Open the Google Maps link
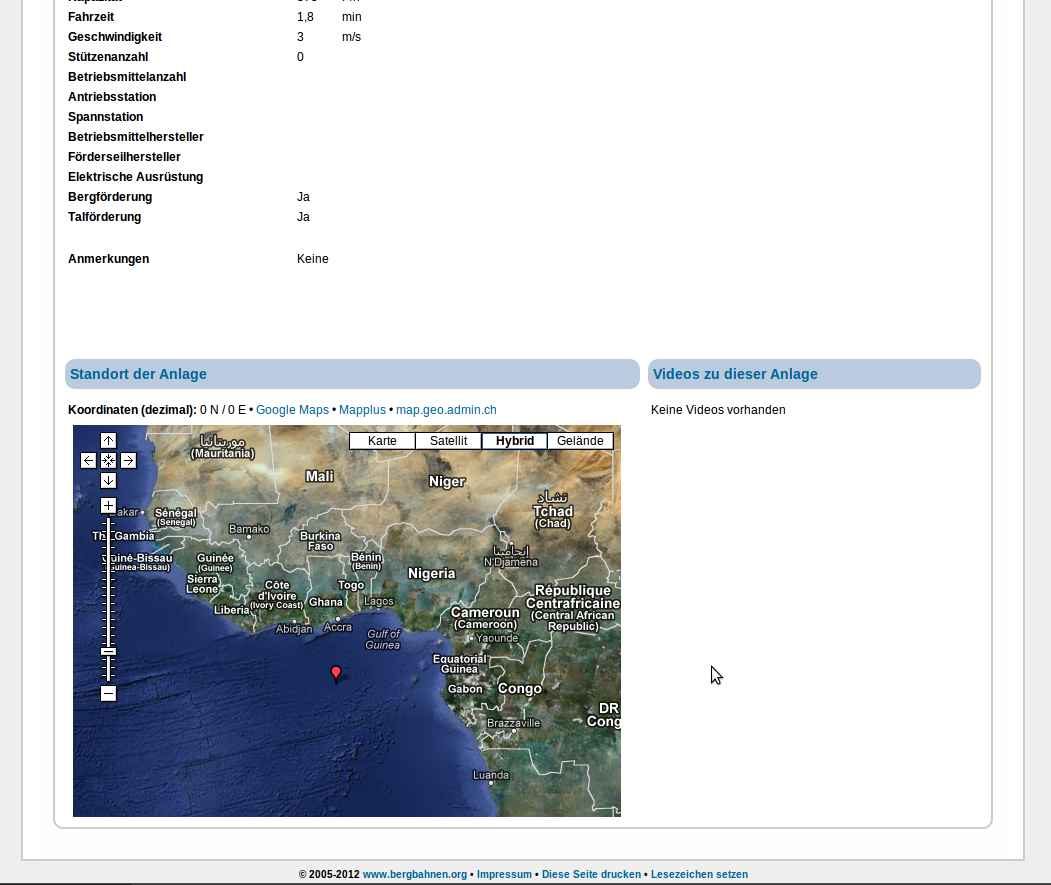The height and width of the screenshot is (885, 1051). (292, 410)
